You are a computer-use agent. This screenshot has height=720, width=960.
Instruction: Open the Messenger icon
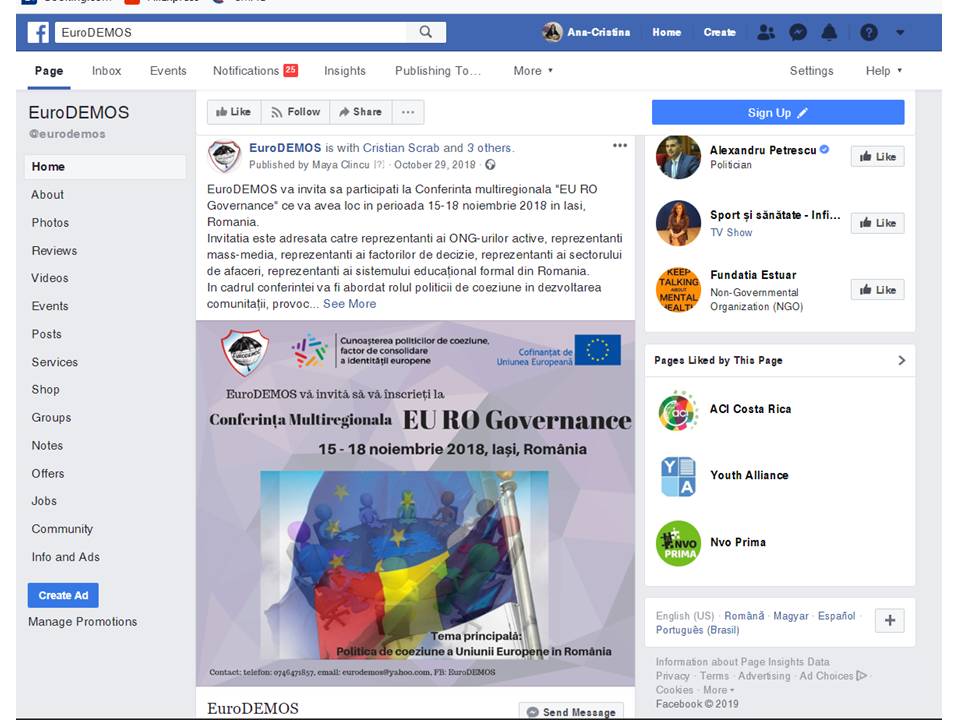[798, 32]
